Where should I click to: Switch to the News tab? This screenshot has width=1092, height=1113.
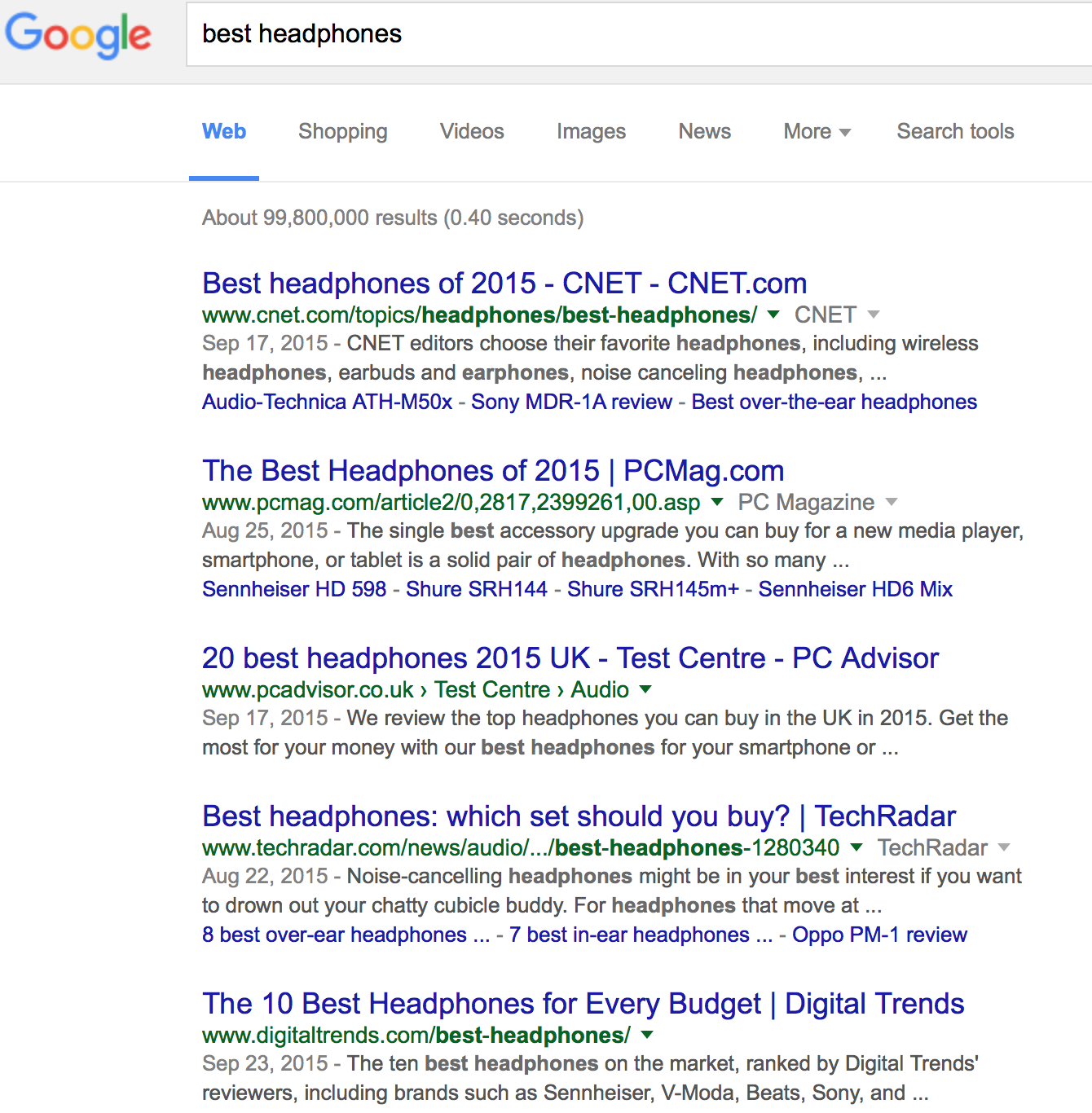(703, 131)
